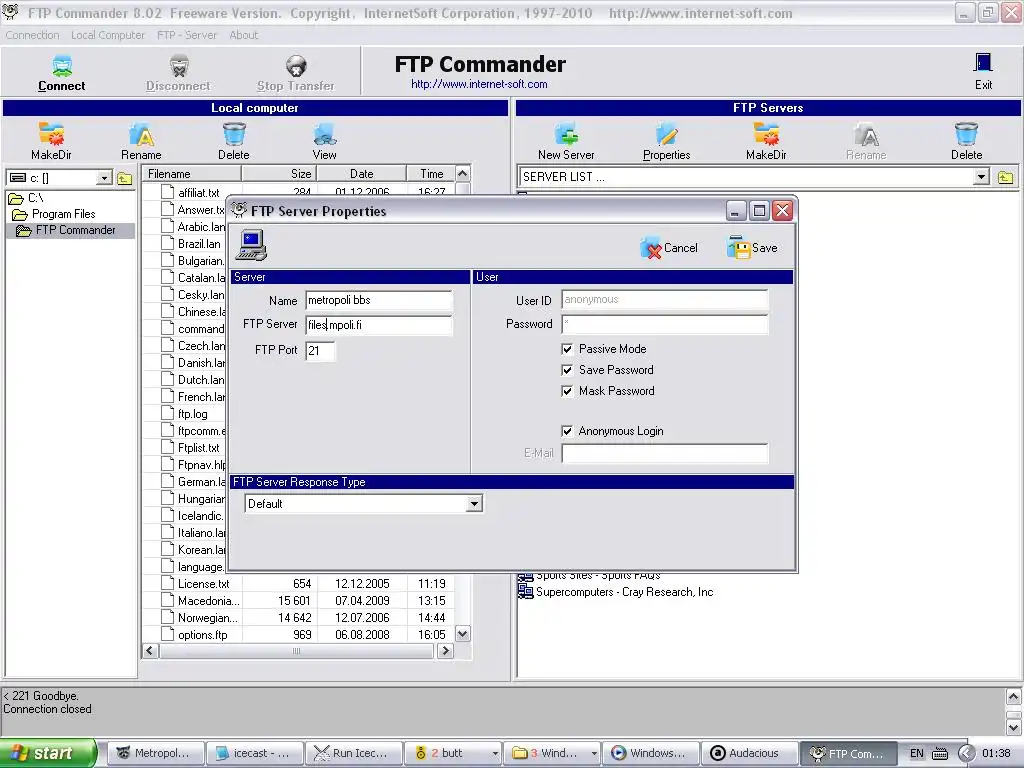This screenshot has height=768, width=1024.
Task: Click the FTP Server address field
Action: click(379, 325)
